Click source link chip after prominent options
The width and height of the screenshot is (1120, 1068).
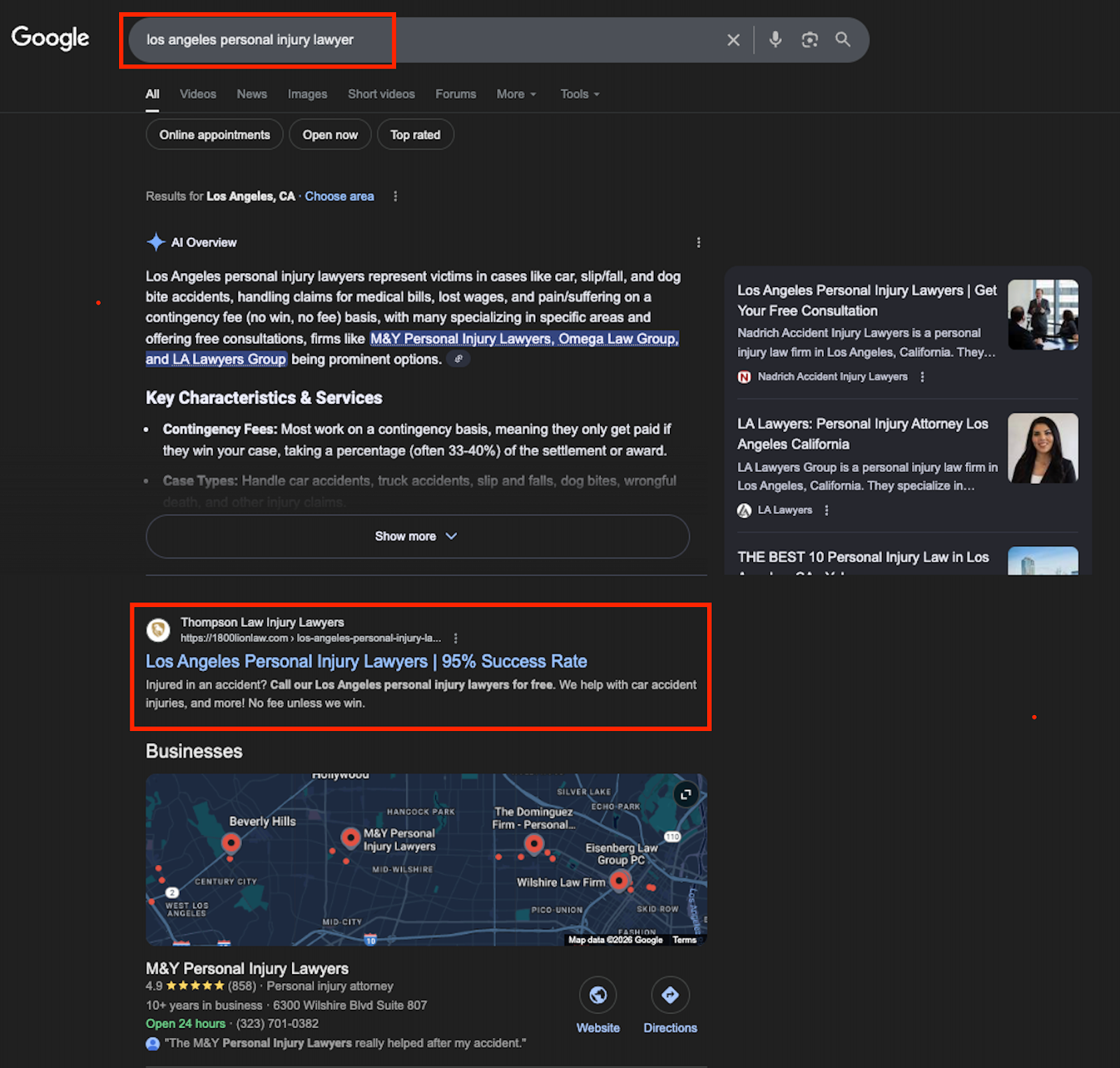pyautogui.click(x=458, y=359)
